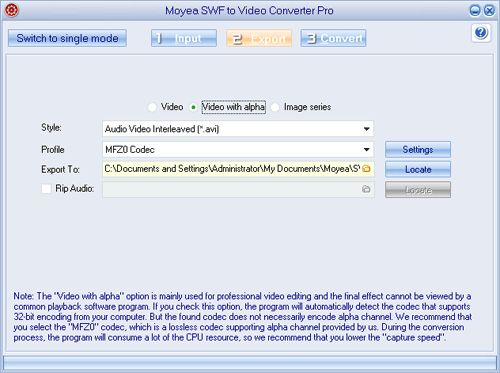Go to step 1 Input tab
This screenshot has height=373, width=500.
(184, 38)
